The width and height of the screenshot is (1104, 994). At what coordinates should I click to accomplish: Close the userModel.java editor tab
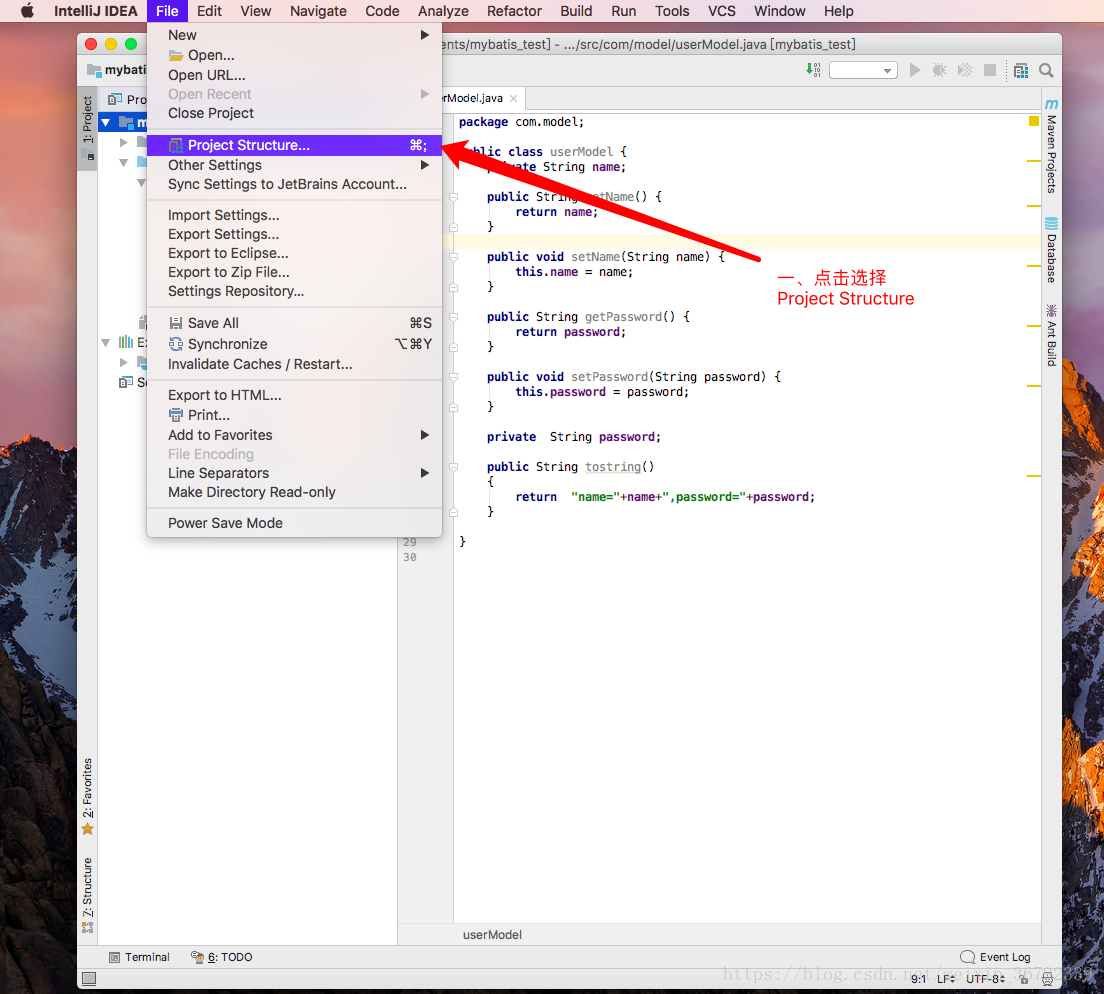pos(514,99)
